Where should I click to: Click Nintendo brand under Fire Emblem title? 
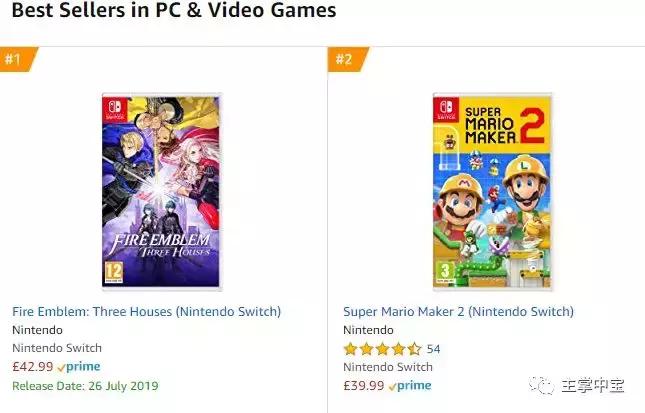tap(37, 330)
